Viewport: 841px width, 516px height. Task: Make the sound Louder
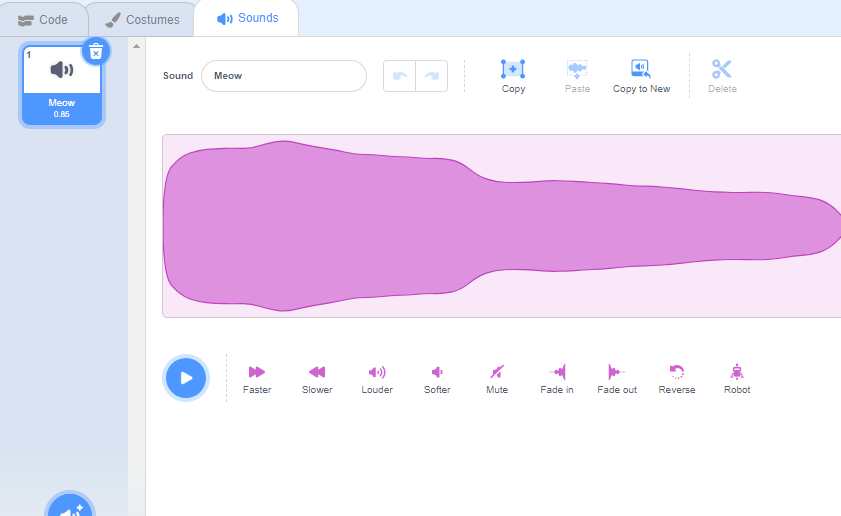point(377,379)
